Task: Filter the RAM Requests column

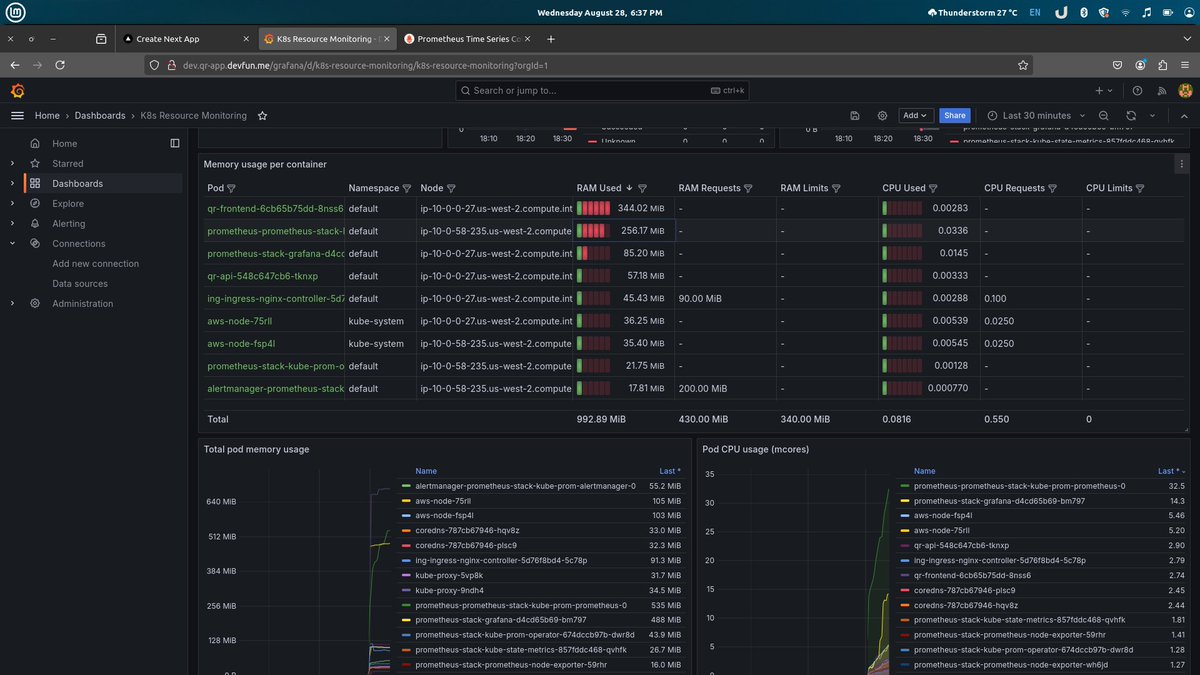Action: tap(748, 188)
